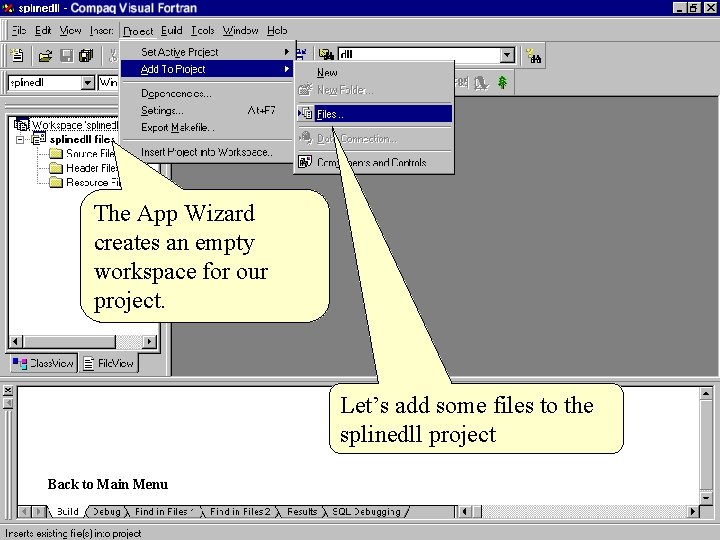Screen dimensions: 720x540
Task: Click the Open file toolbar icon
Action: [x=45, y=56]
